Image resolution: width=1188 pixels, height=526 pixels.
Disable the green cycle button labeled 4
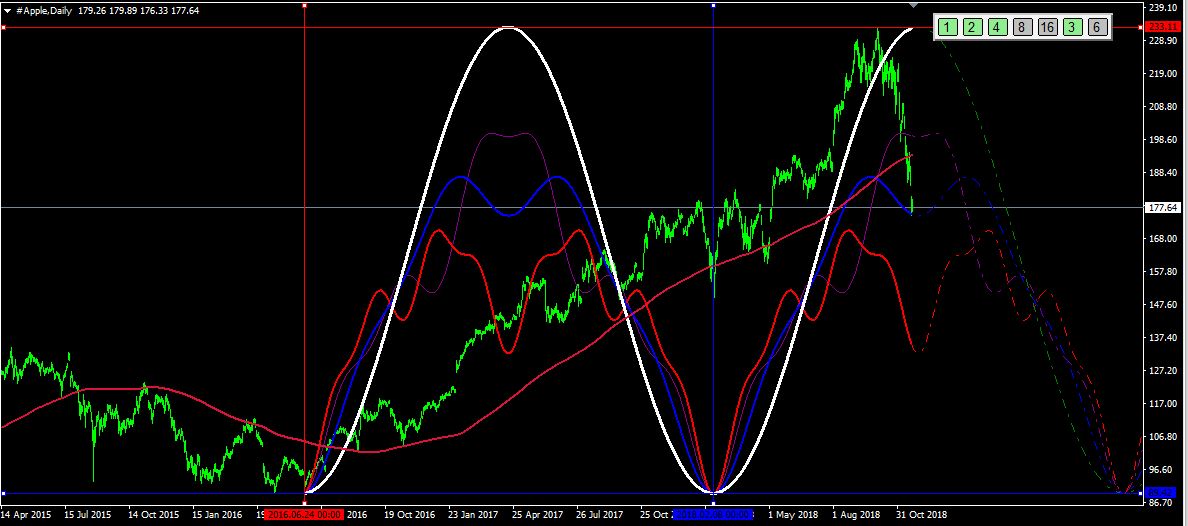click(997, 27)
